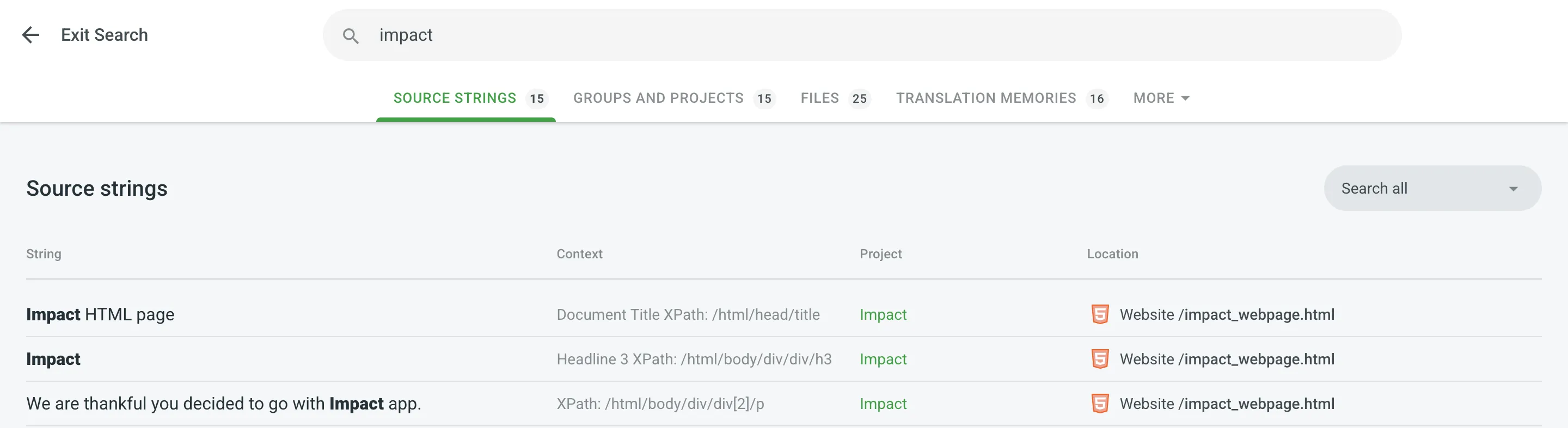Viewport: 1568px width, 428px height.
Task: Click the Search all dropdown arrow
Action: click(1512, 189)
